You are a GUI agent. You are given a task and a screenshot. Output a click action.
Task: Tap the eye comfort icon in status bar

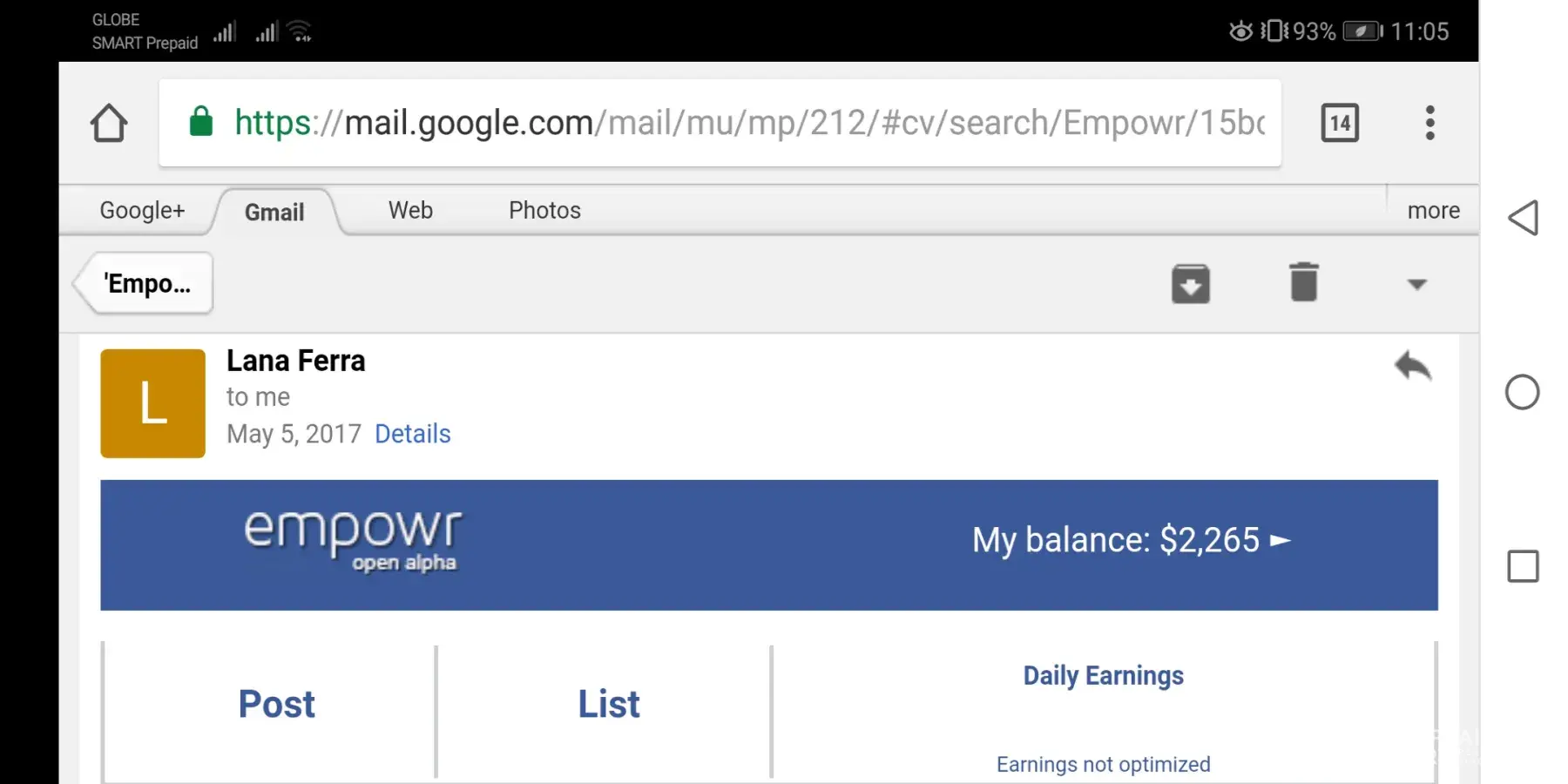click(x=1240, y=31)
